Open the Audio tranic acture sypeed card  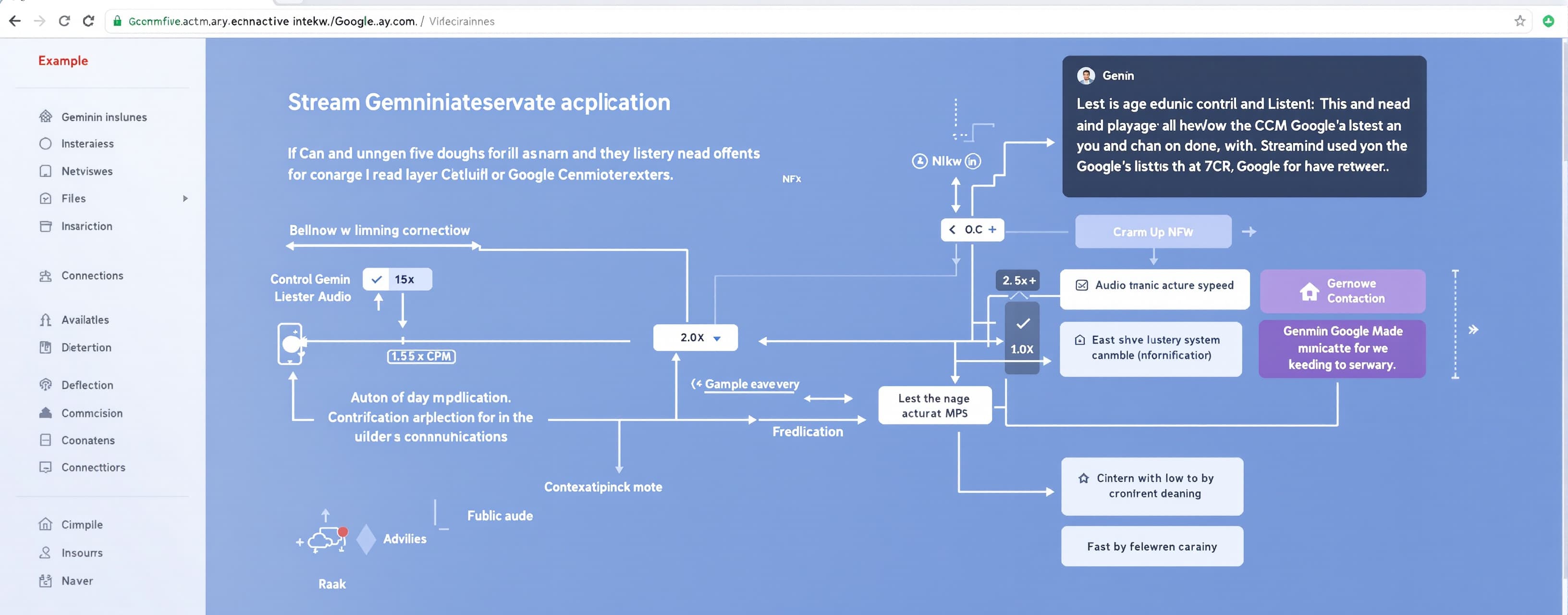click(1154, 289)
